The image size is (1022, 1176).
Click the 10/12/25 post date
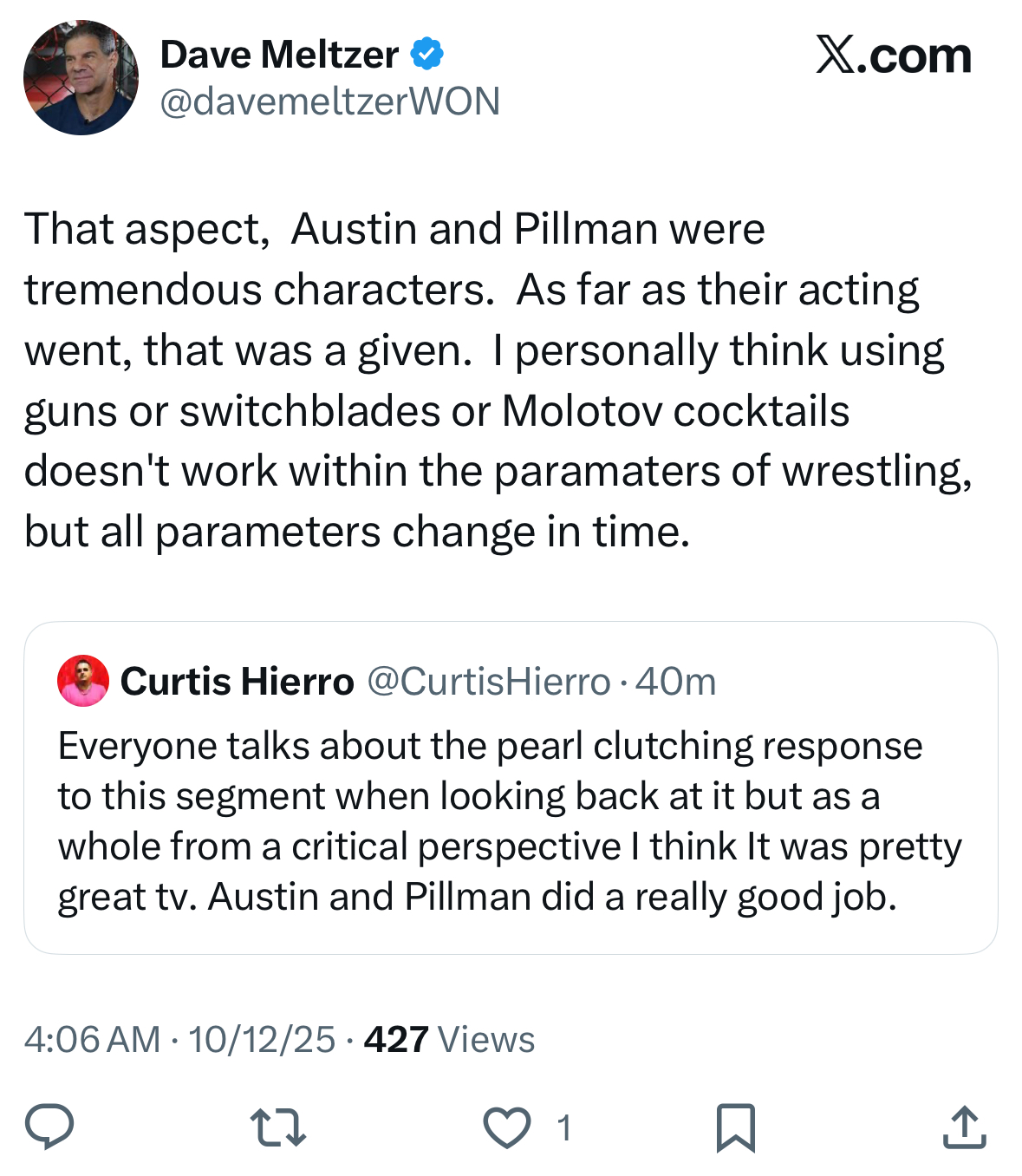[262, 1039]
